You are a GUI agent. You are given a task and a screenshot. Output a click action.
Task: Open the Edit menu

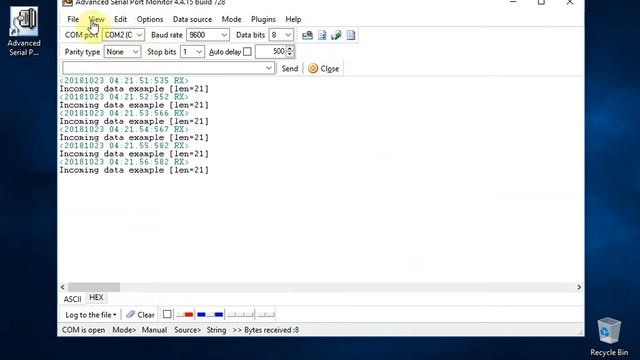pyautogui.click(x=120, y=19)
